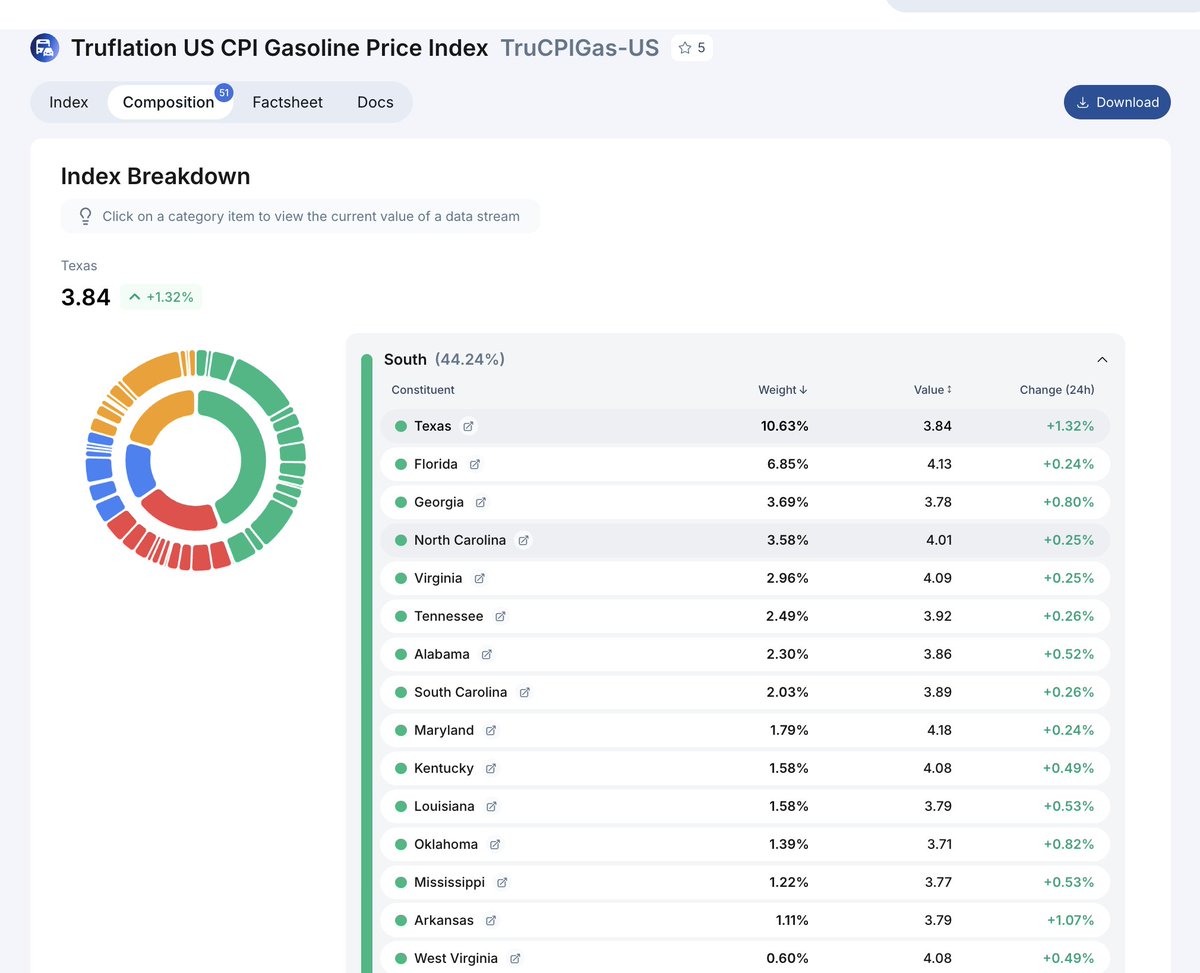The width and height of the screenshot is (1200, 973).
Task: Click the lightbulb hint icon
Action: pyautogui.click(x=85, y=216)
